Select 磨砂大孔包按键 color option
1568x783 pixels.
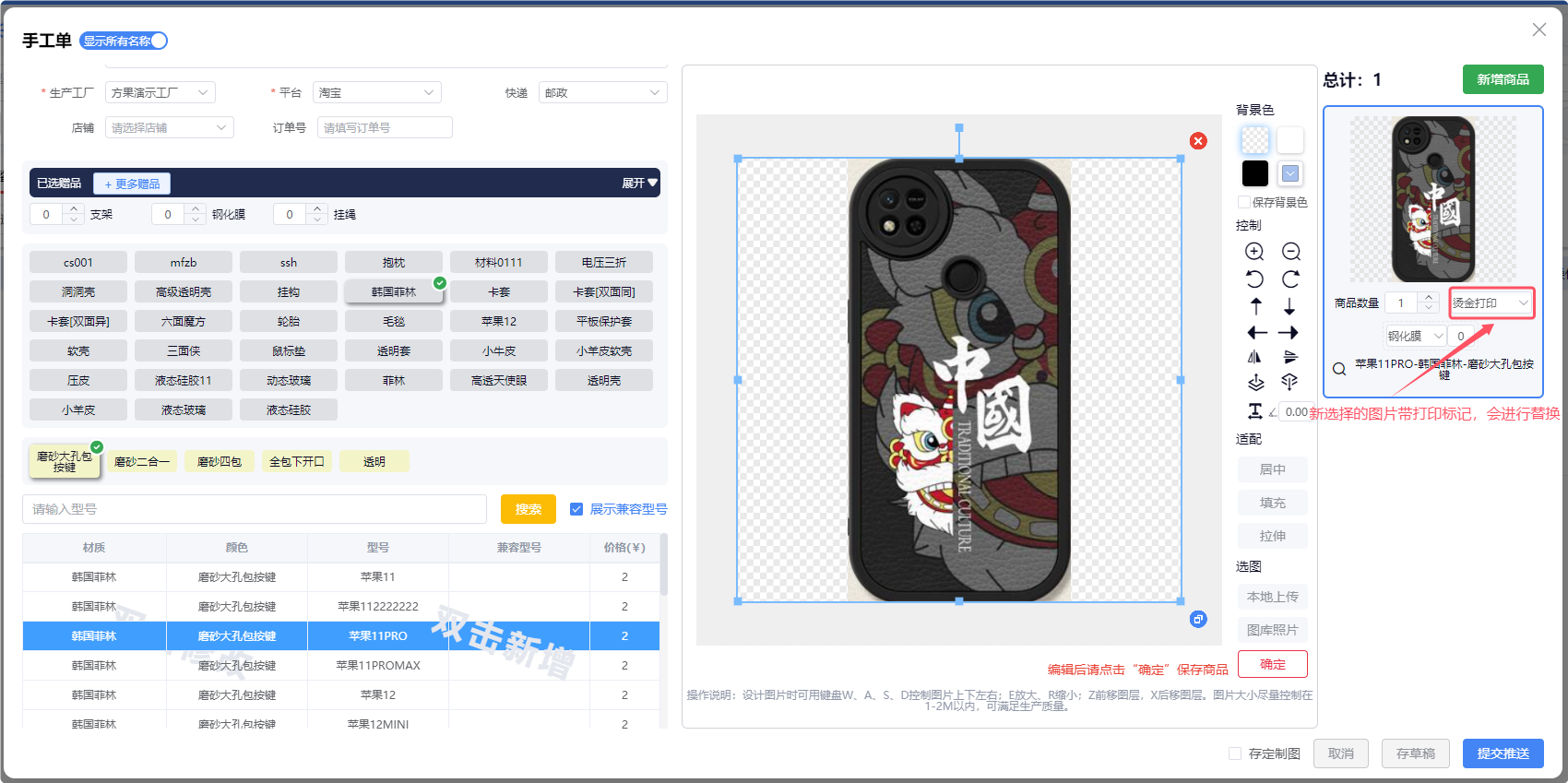tap(65, 461)
